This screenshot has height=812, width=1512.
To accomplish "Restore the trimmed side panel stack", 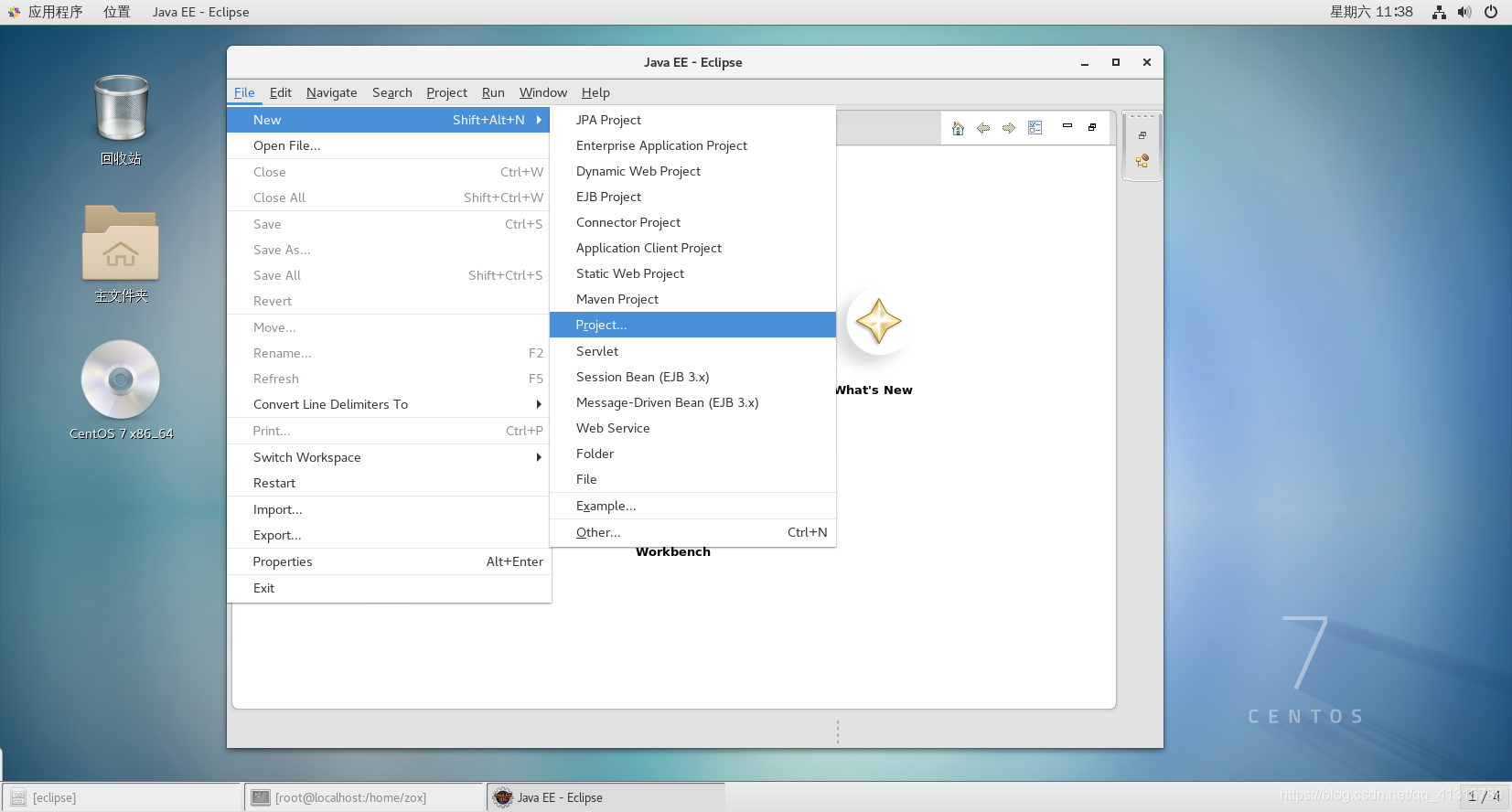I will 1142,135.
